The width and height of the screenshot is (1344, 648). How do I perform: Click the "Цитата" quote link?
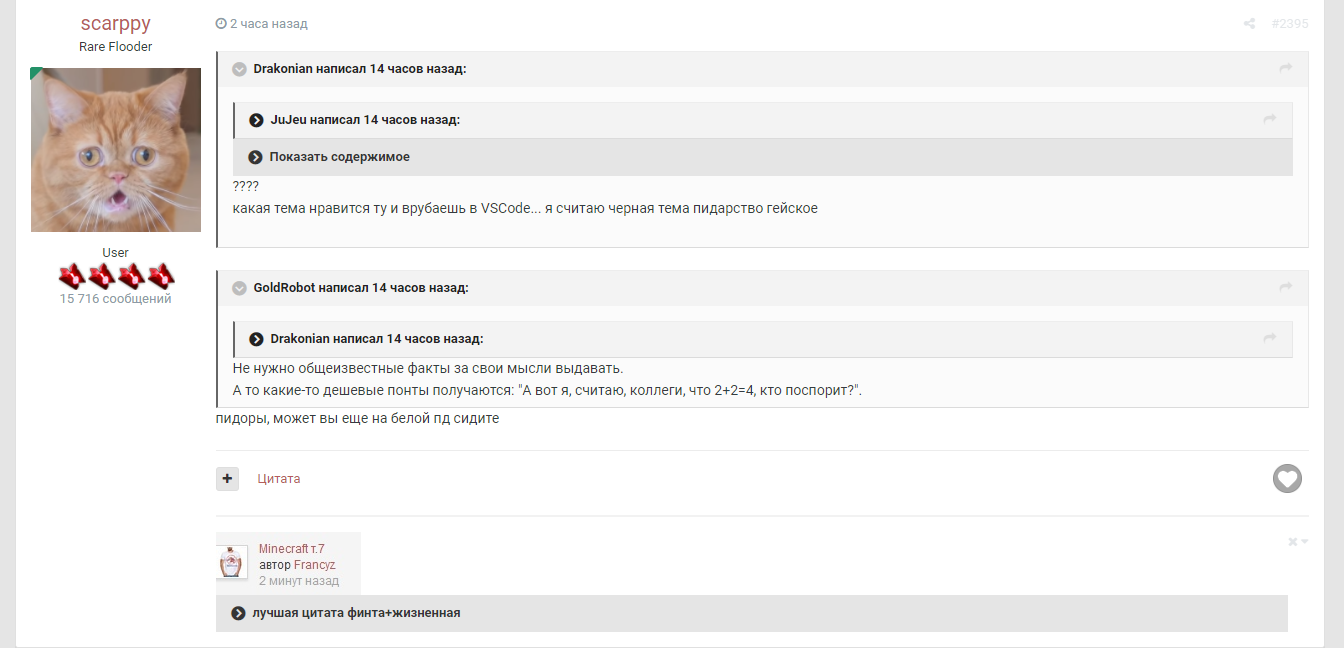[279, 479]
